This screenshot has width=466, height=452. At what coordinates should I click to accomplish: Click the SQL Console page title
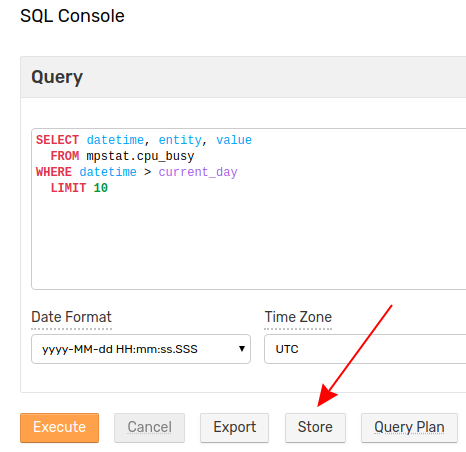(72, 16)
